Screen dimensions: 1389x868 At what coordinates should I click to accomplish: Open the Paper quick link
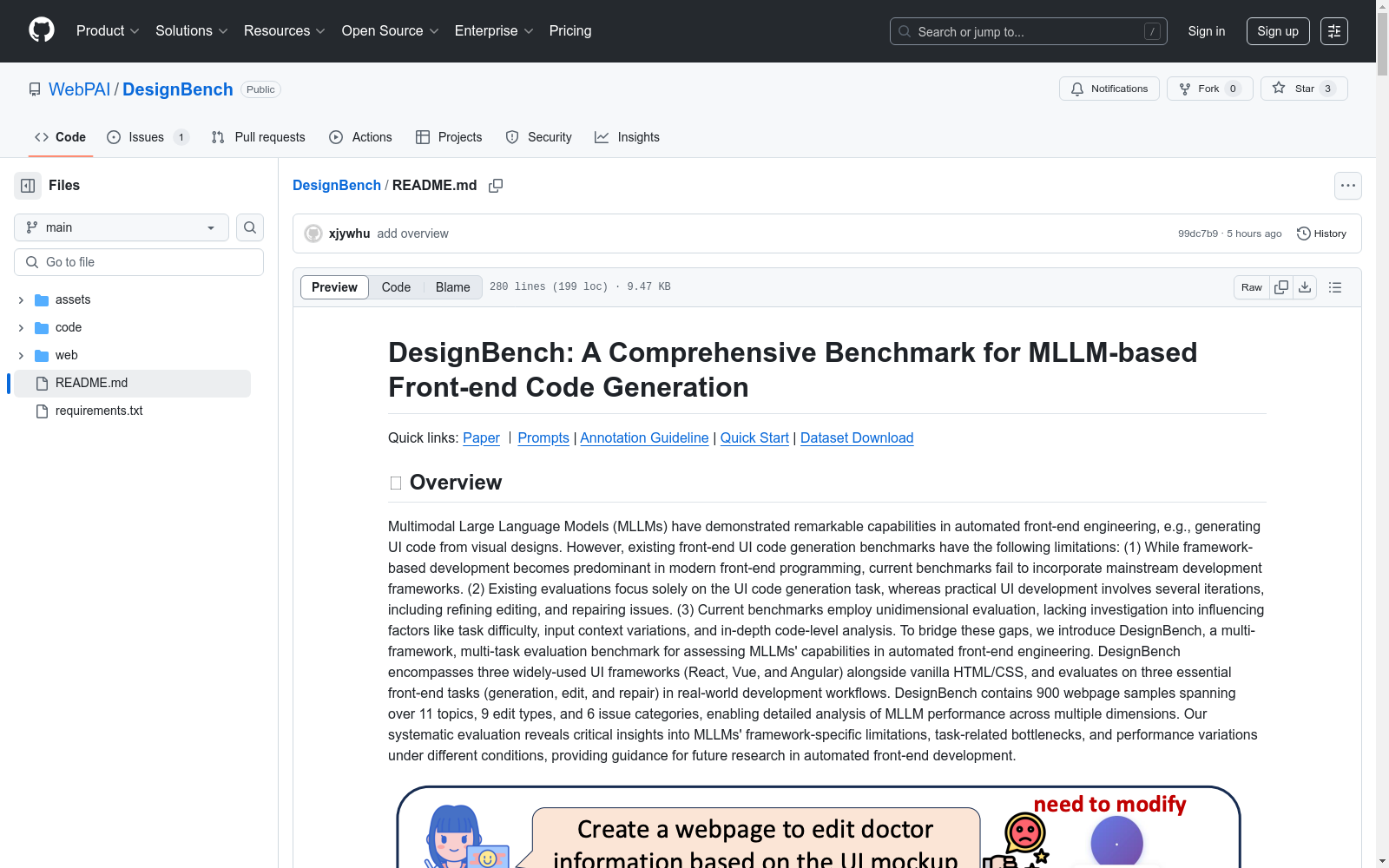[481, 437]
